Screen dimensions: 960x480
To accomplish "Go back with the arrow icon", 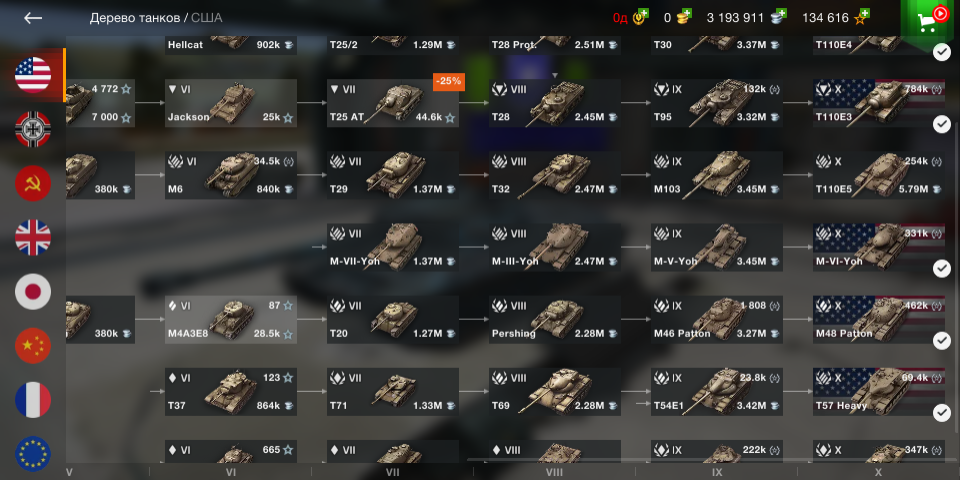I will coord(32,18).
